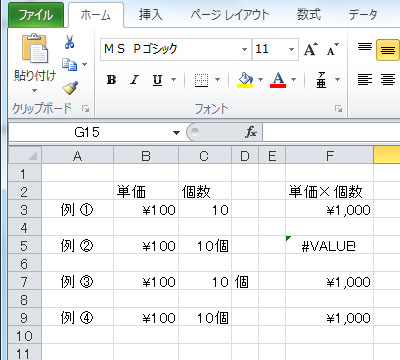Select the #VALUE! error cell

click(x=329, y=246)
